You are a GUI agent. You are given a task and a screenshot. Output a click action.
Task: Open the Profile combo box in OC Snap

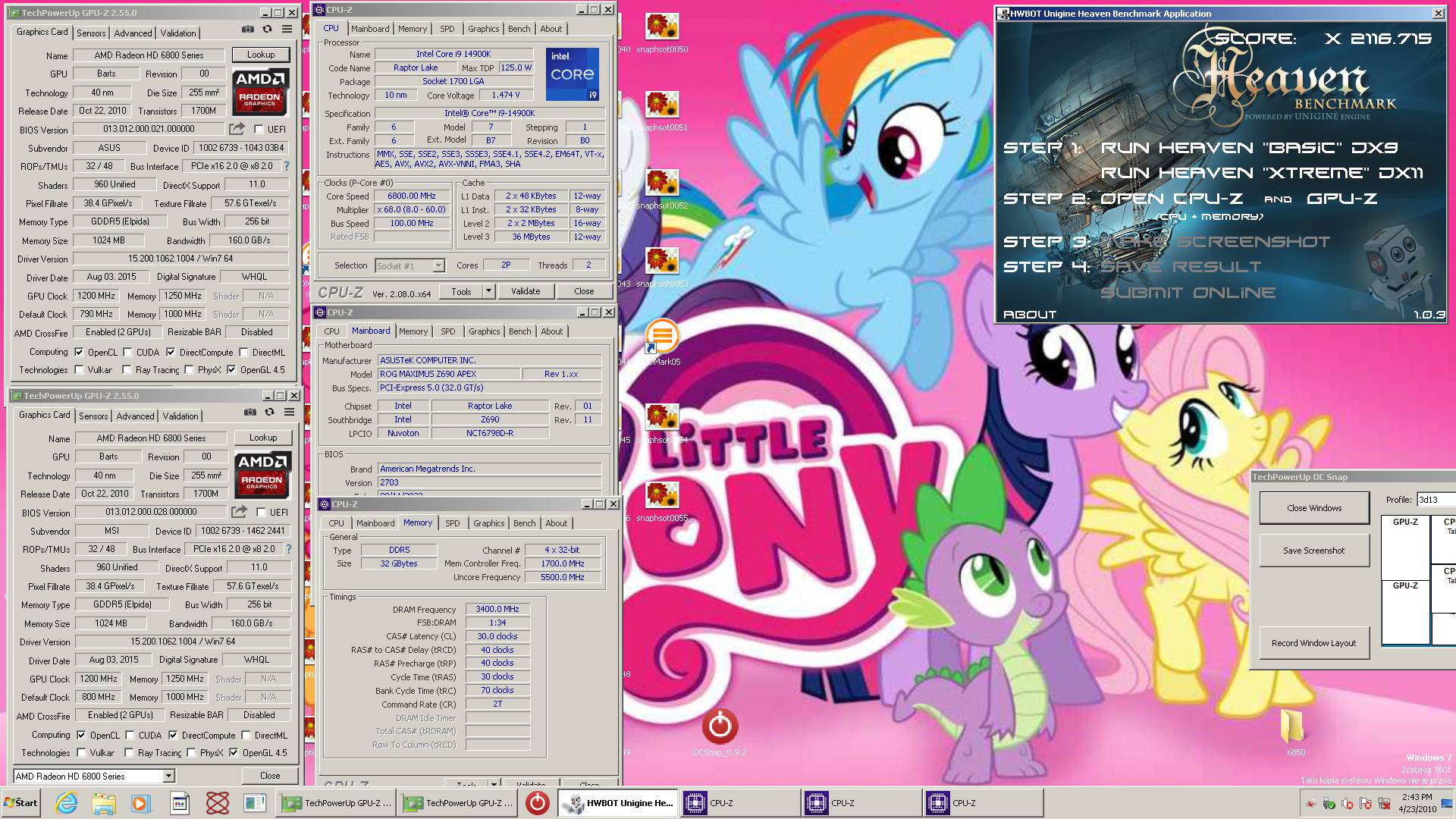[1436, 500]
